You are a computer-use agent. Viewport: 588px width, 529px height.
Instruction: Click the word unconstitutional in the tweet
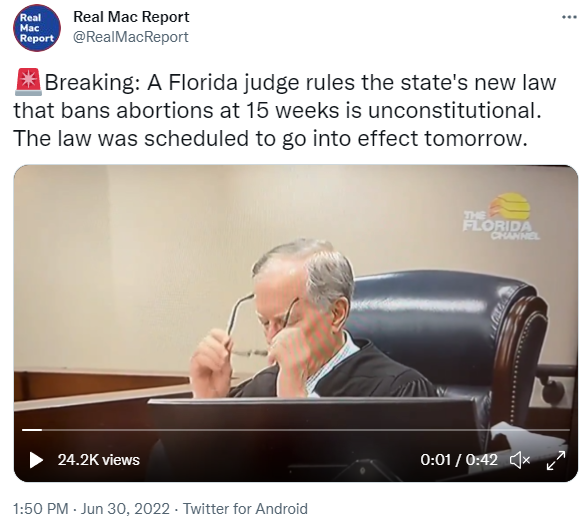pyautogui.click(x=454, y=110)
